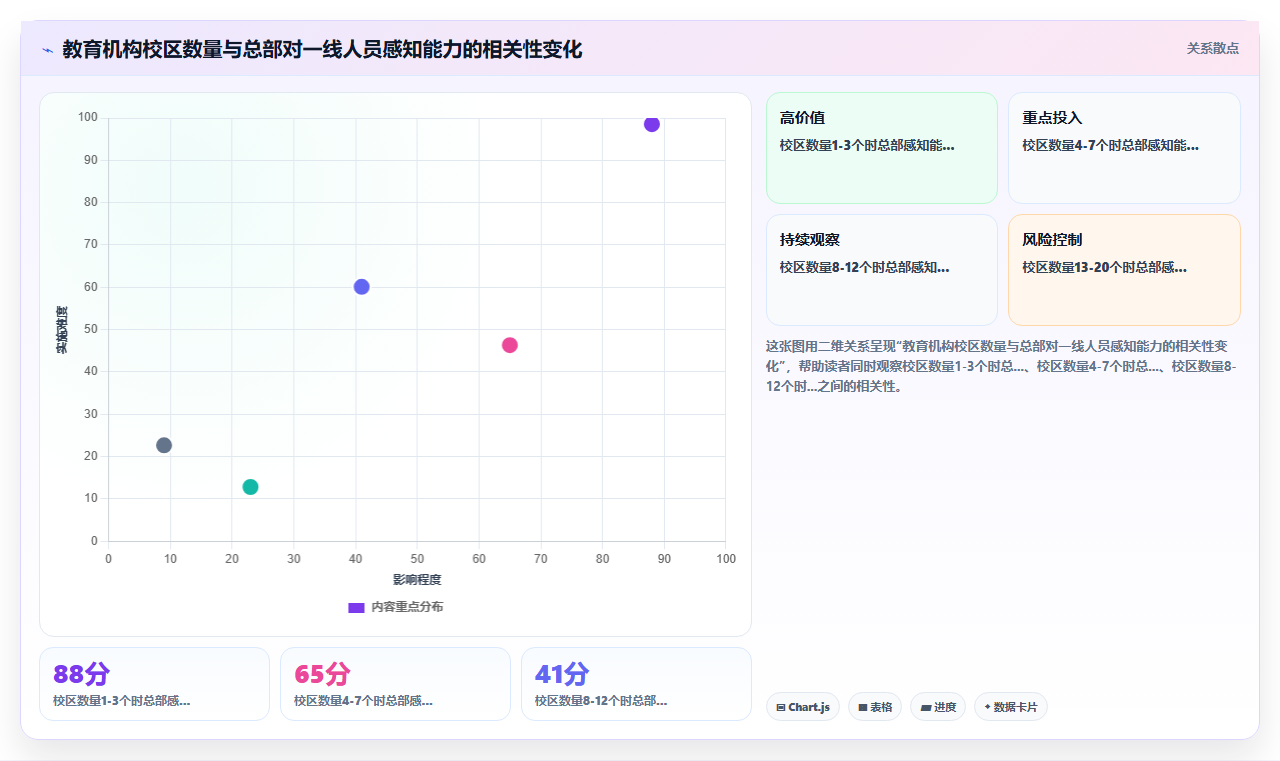Click the lightning icon beside the title
The height and width of the screenshot is (761, 1280).
47,50
